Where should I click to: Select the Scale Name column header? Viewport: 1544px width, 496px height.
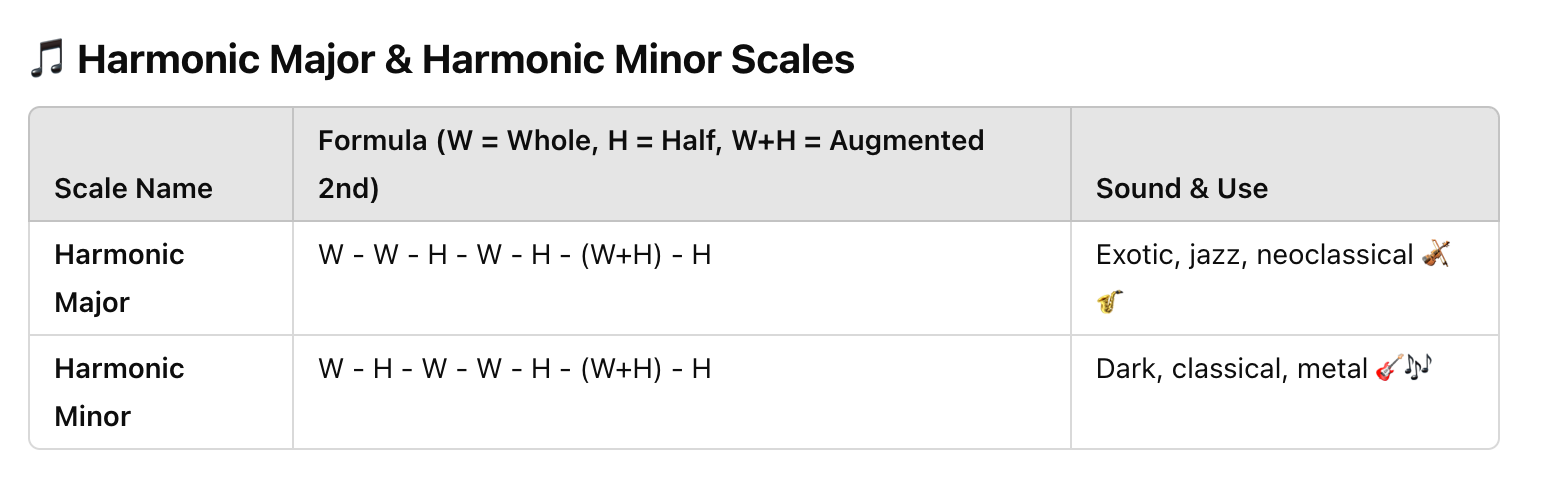tap(133, 189)
